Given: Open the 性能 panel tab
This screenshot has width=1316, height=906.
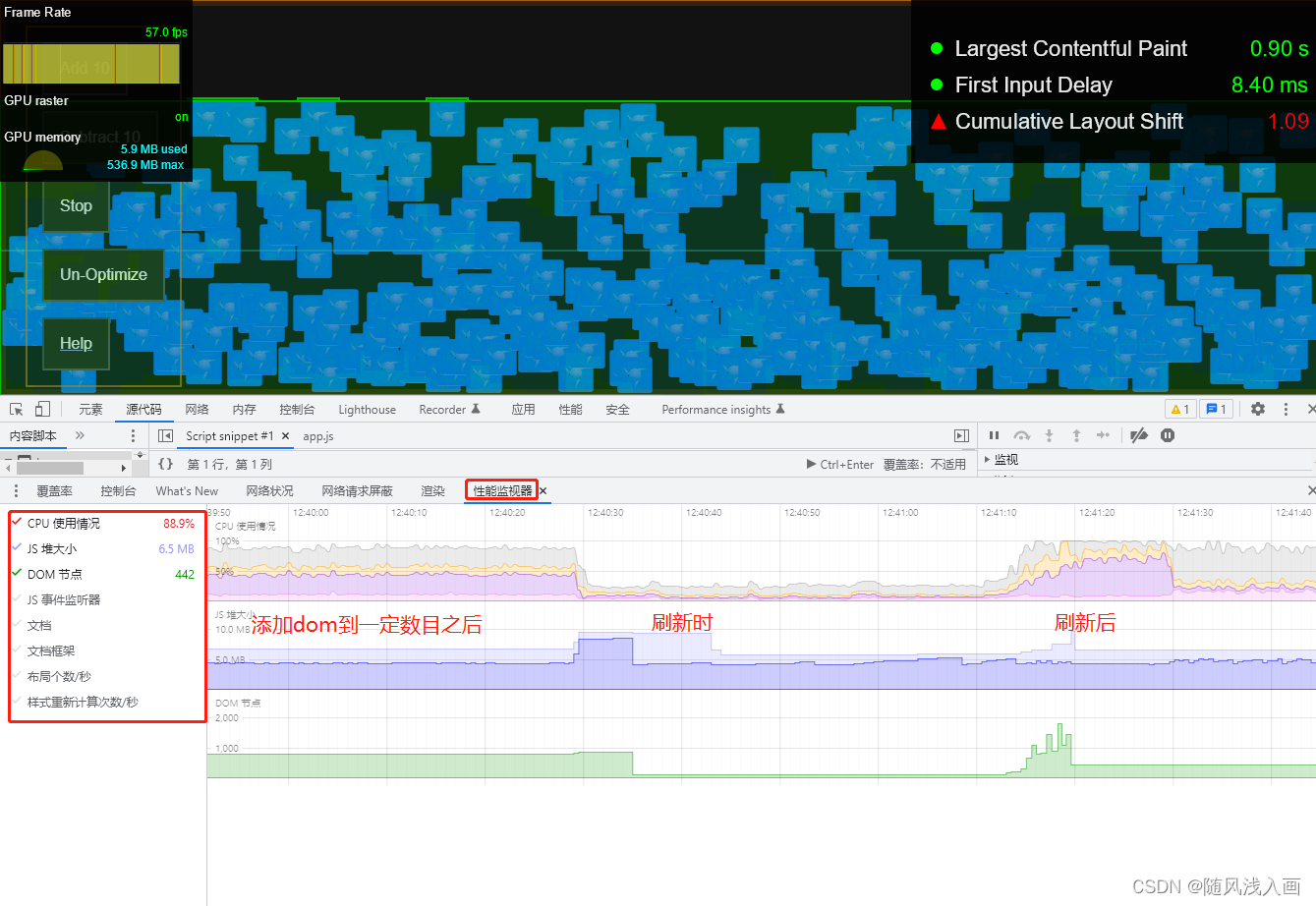Looking at the screenshot, I should click(570, 410).
